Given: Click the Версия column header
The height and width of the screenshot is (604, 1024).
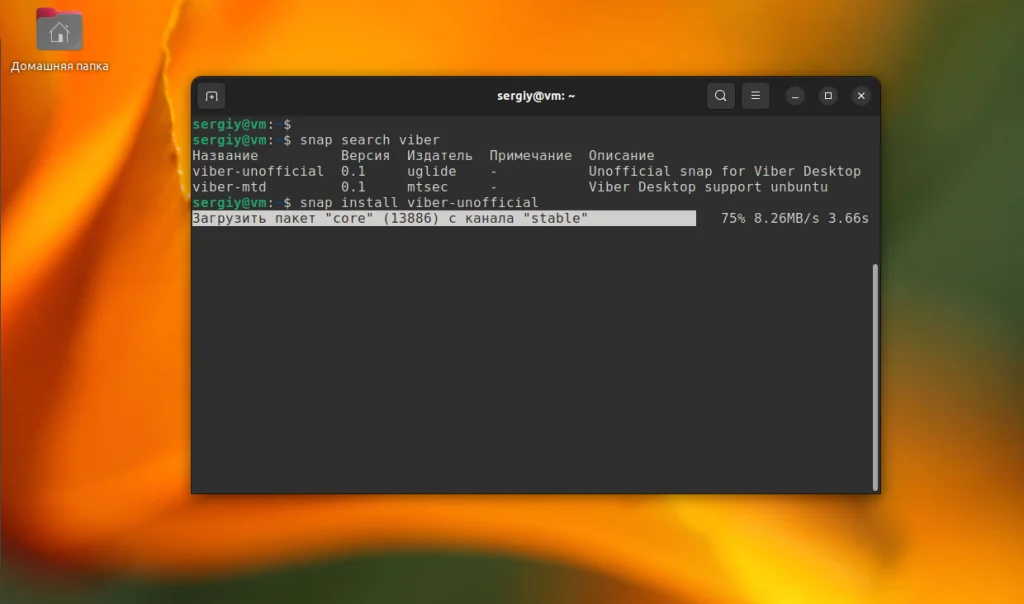Looking at the screenshot, I should click(x=365, y=155).
